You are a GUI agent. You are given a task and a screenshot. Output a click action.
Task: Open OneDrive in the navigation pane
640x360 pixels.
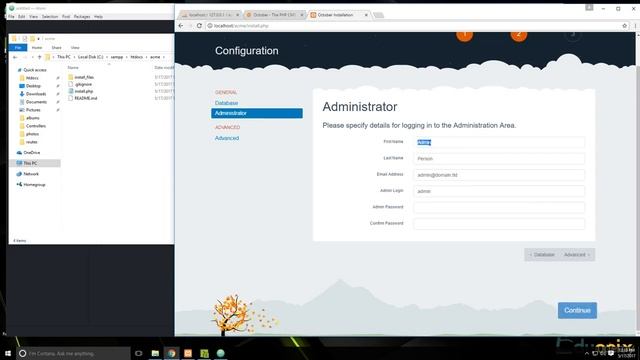pos(32,153)
